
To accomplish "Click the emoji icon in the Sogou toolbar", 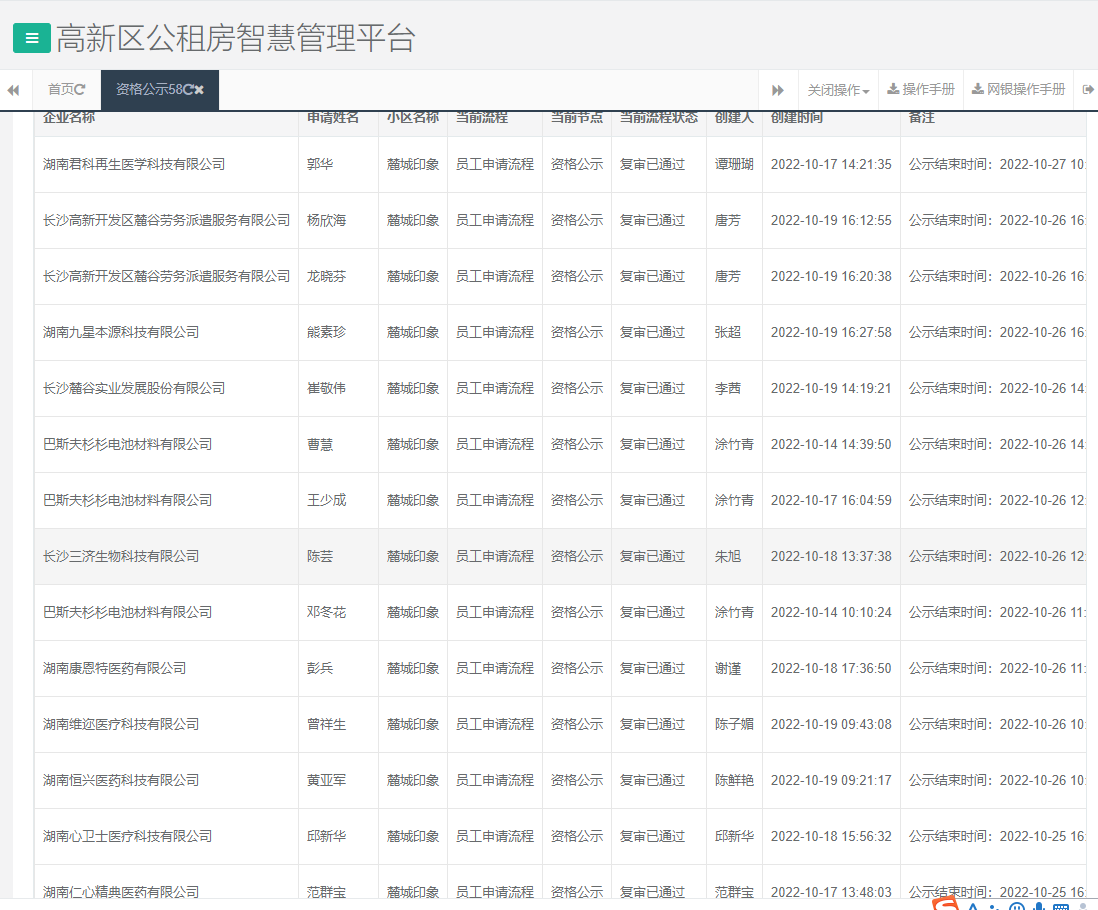I will [x=1016, y=905].
